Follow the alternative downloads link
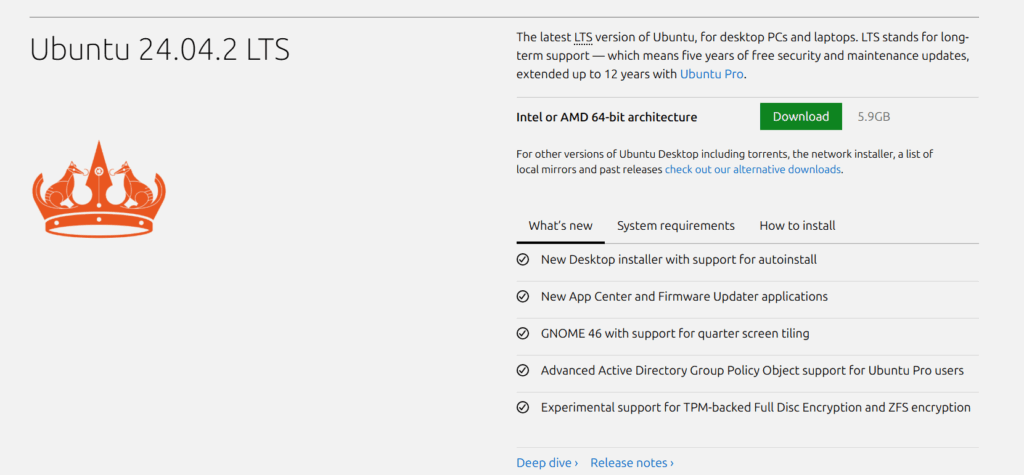This screenshot has height=475, width=1024. click(x=753, y=169)
